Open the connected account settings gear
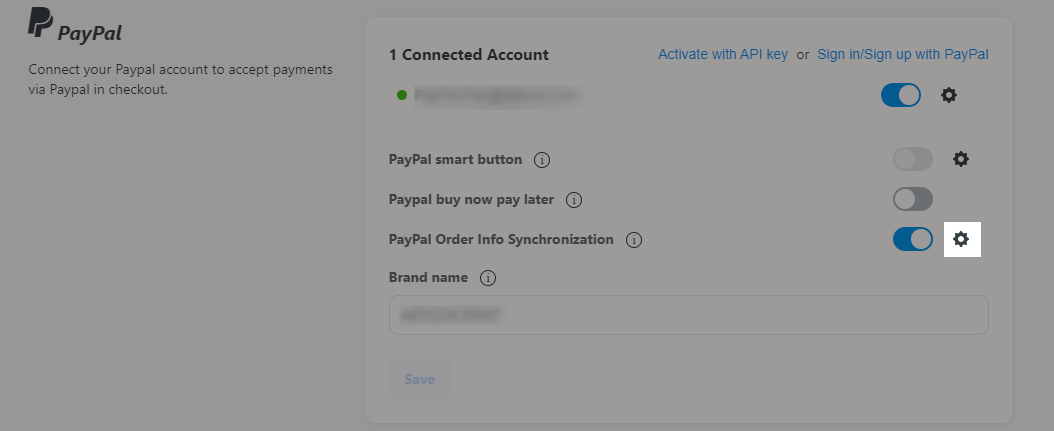Image resolution: width=1054 pixels, height=431 pixels. [948, 95]
